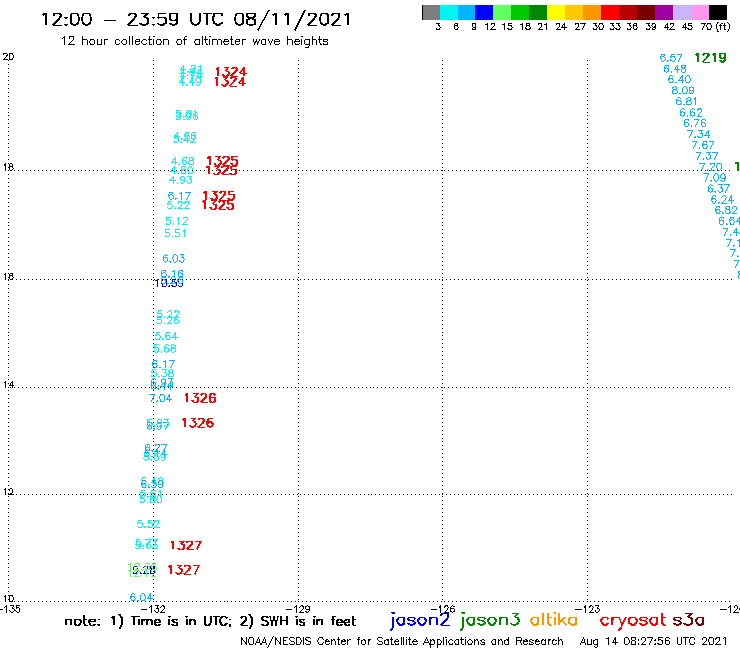
Task: Click the bright red 33 ft legend swatch
Action: pos(610,13)
